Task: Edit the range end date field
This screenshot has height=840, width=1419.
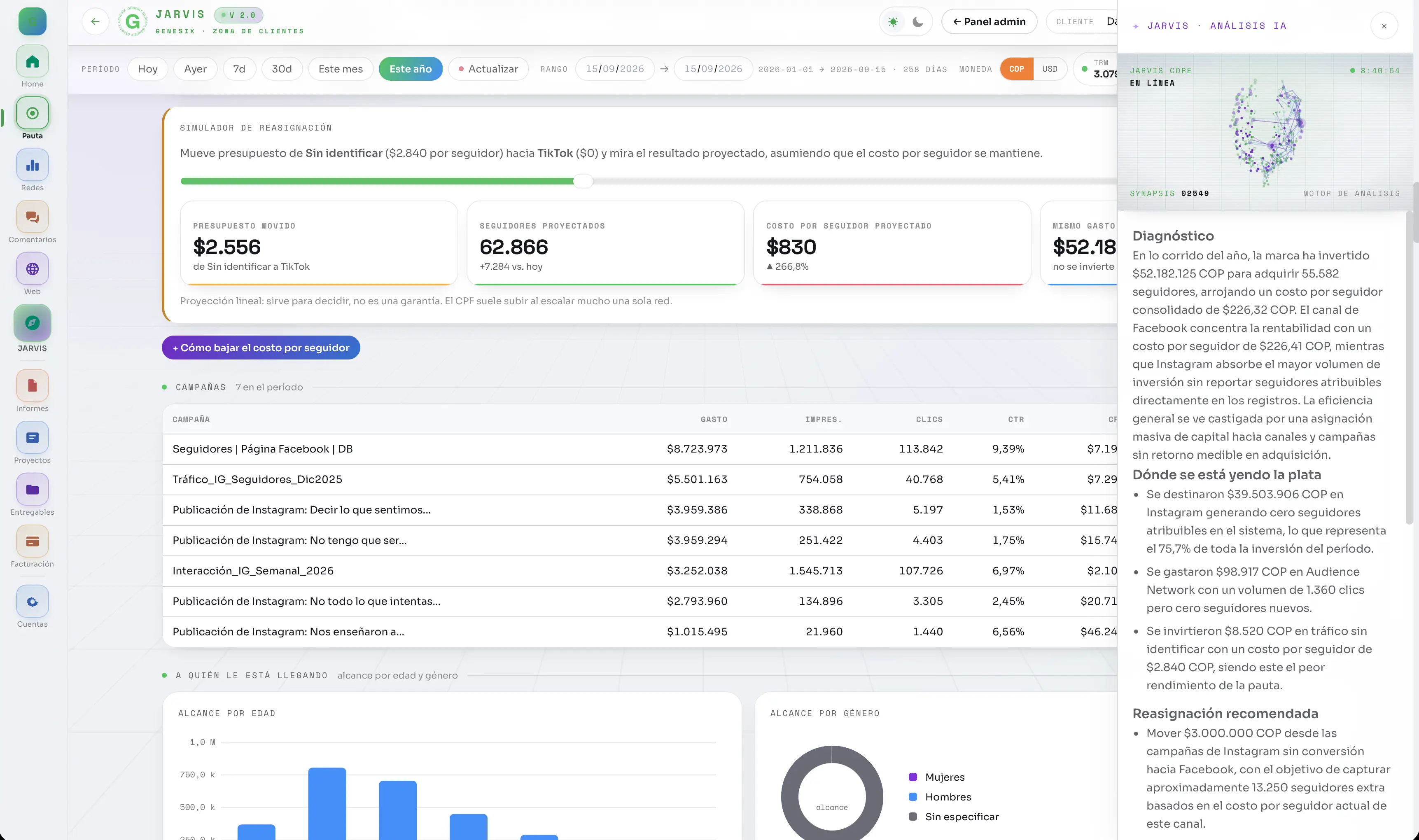Action: click(714, 69)
